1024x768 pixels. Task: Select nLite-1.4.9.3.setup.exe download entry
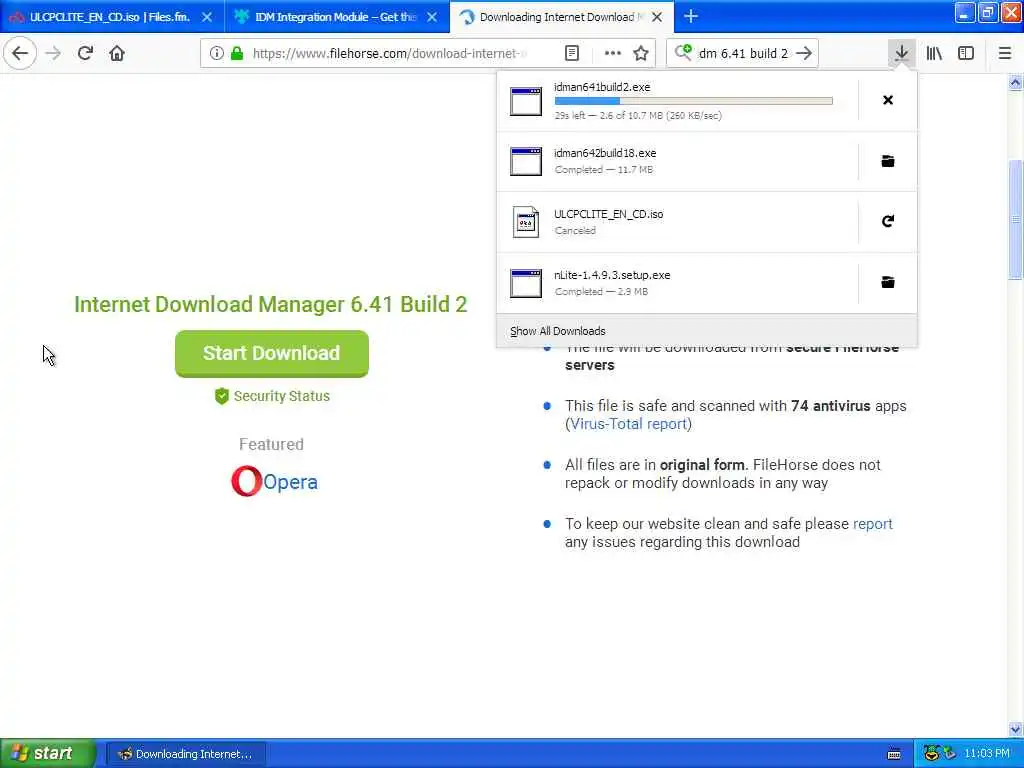677,283
